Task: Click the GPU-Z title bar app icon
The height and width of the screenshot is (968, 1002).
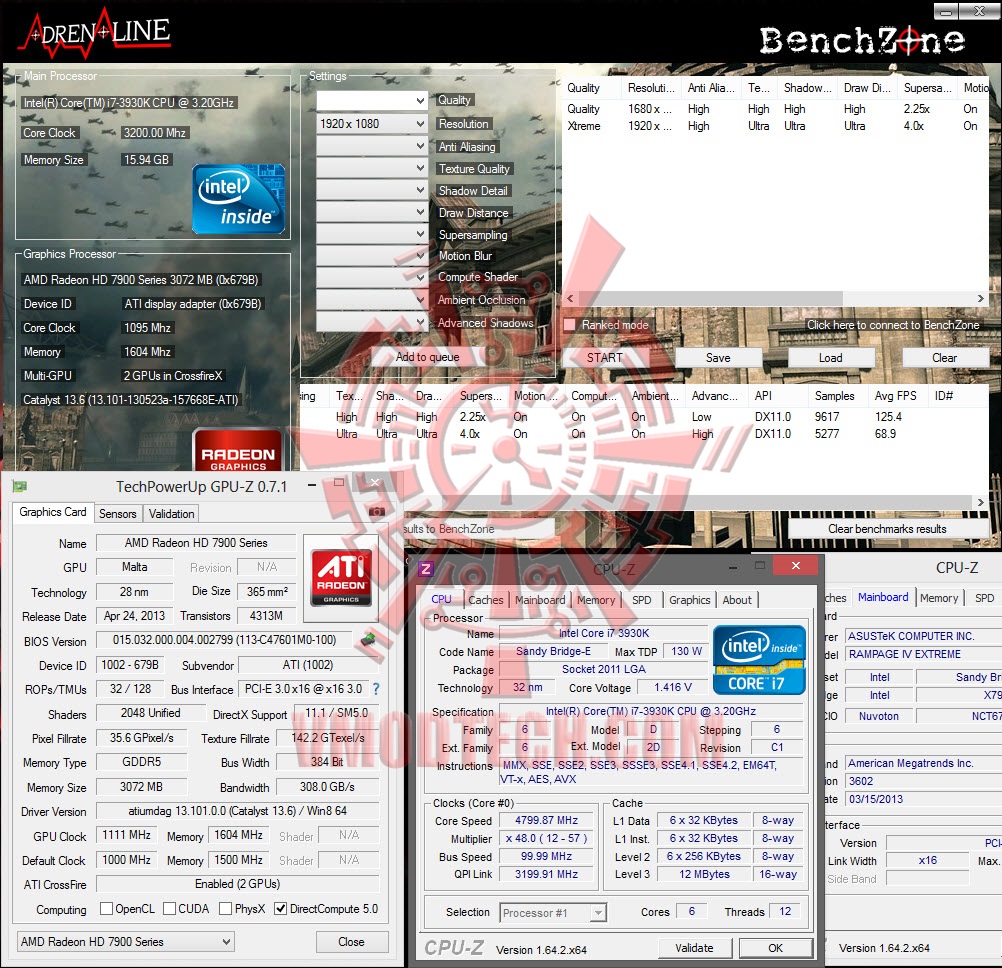Action: coord(19,487)
